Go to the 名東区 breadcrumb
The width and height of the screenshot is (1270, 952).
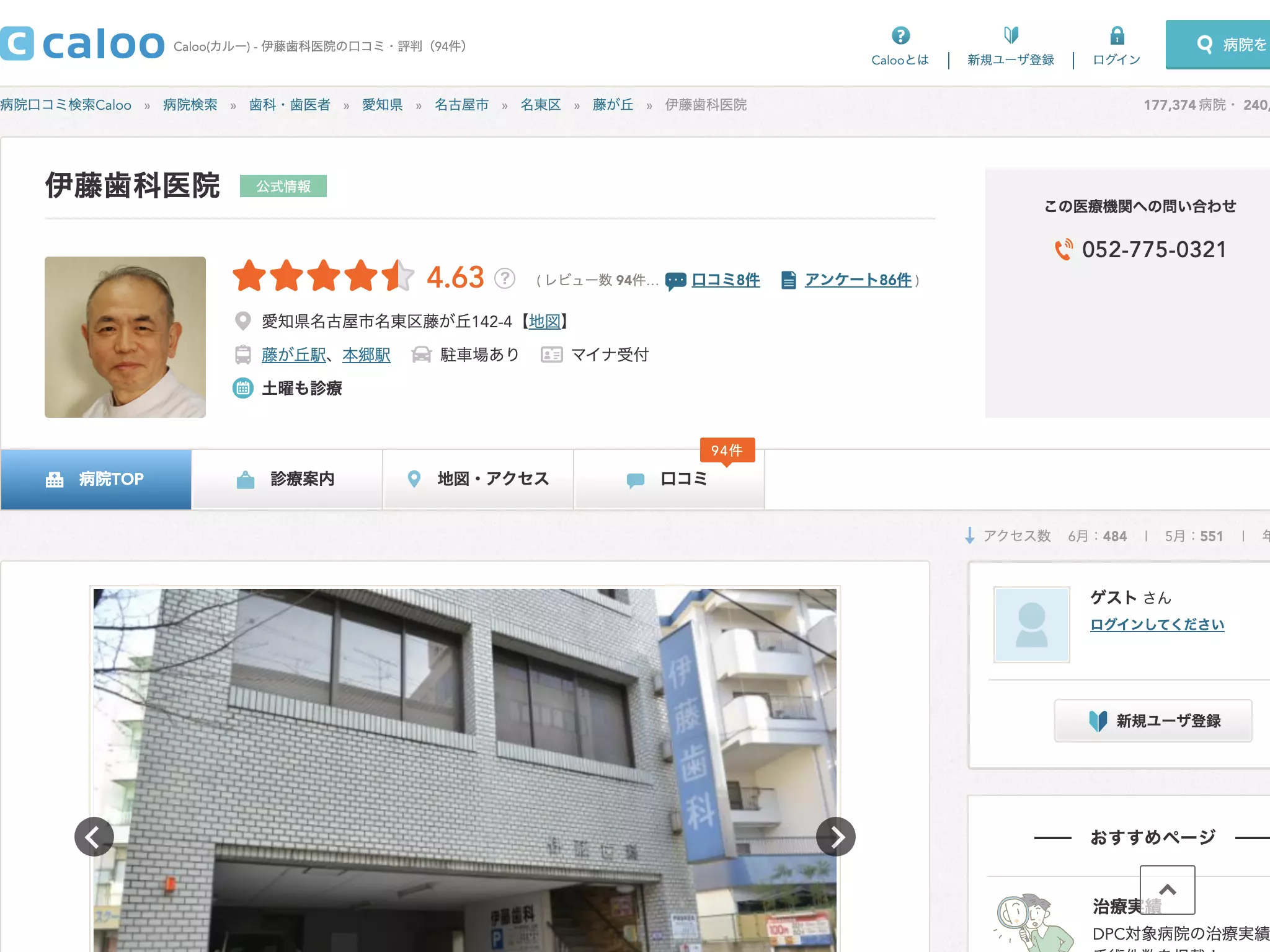tap(541, 105)
